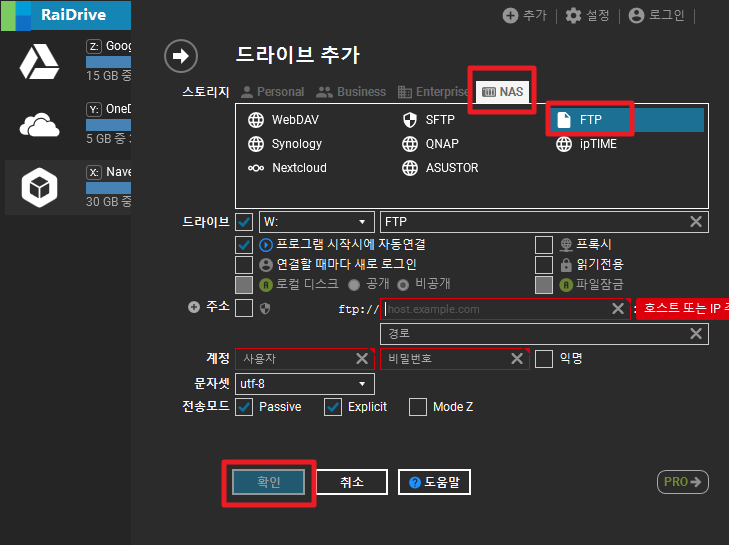The height and width of the screenshot is (545, 729).
Task: Clear the 비밀번호 password field
Action: (x=517, y=359)
